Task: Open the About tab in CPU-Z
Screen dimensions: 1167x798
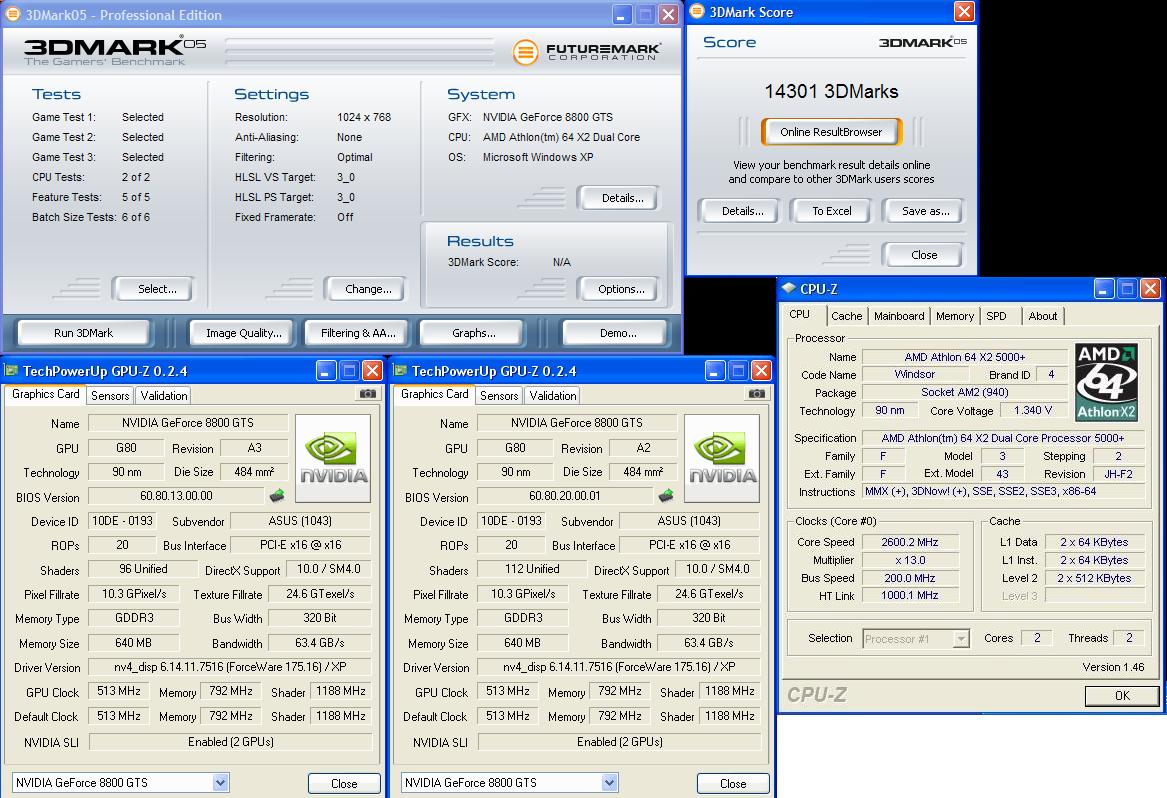Action: click(x=1043, y=316)
